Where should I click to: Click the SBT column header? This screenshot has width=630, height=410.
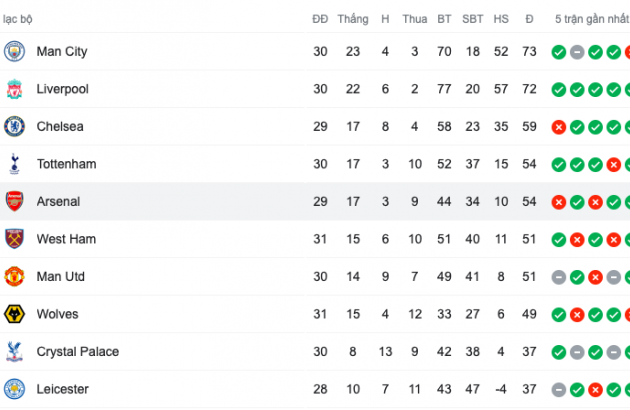click(x=473, y=18)
